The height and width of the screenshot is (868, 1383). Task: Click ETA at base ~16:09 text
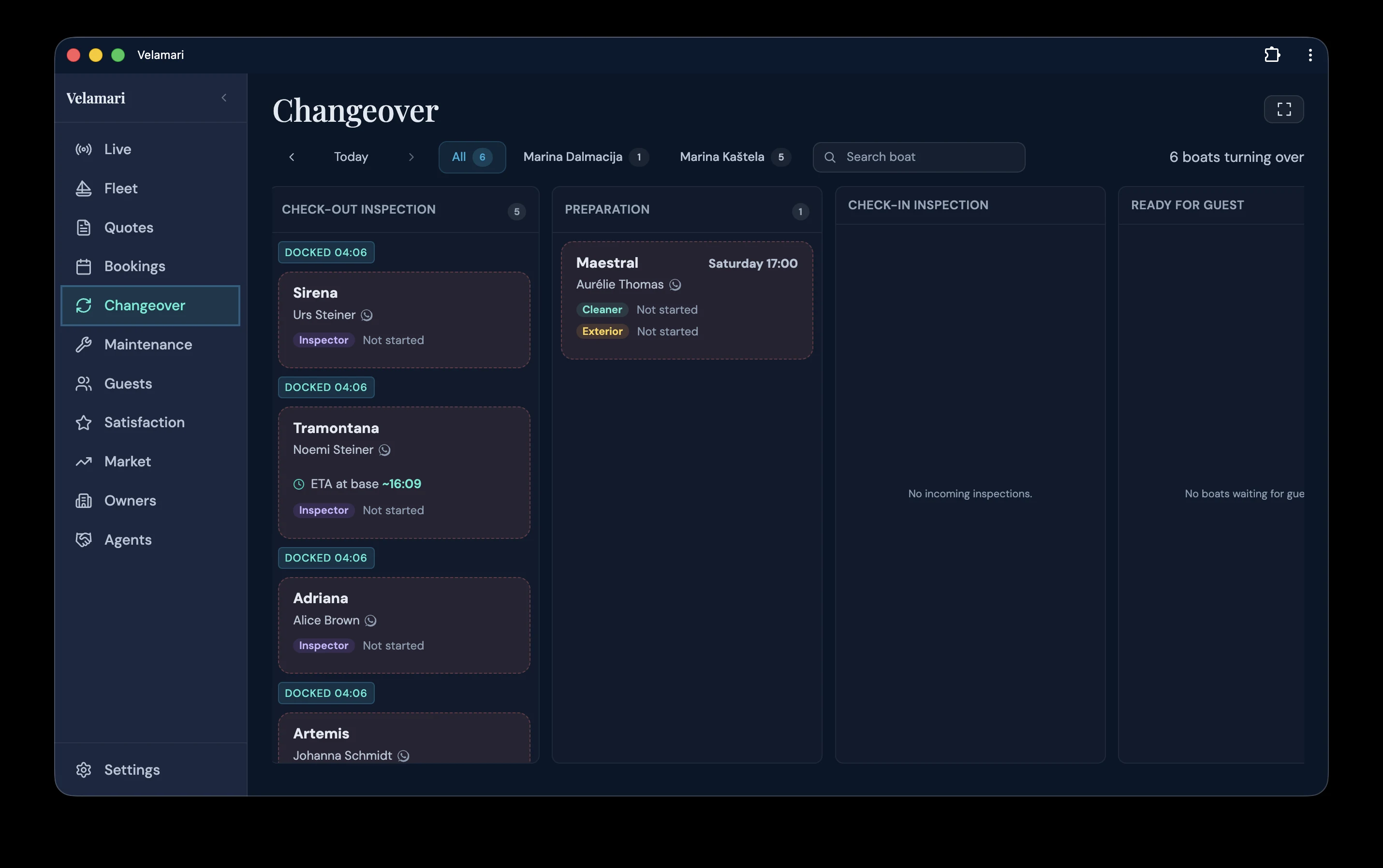click(365, 484)
